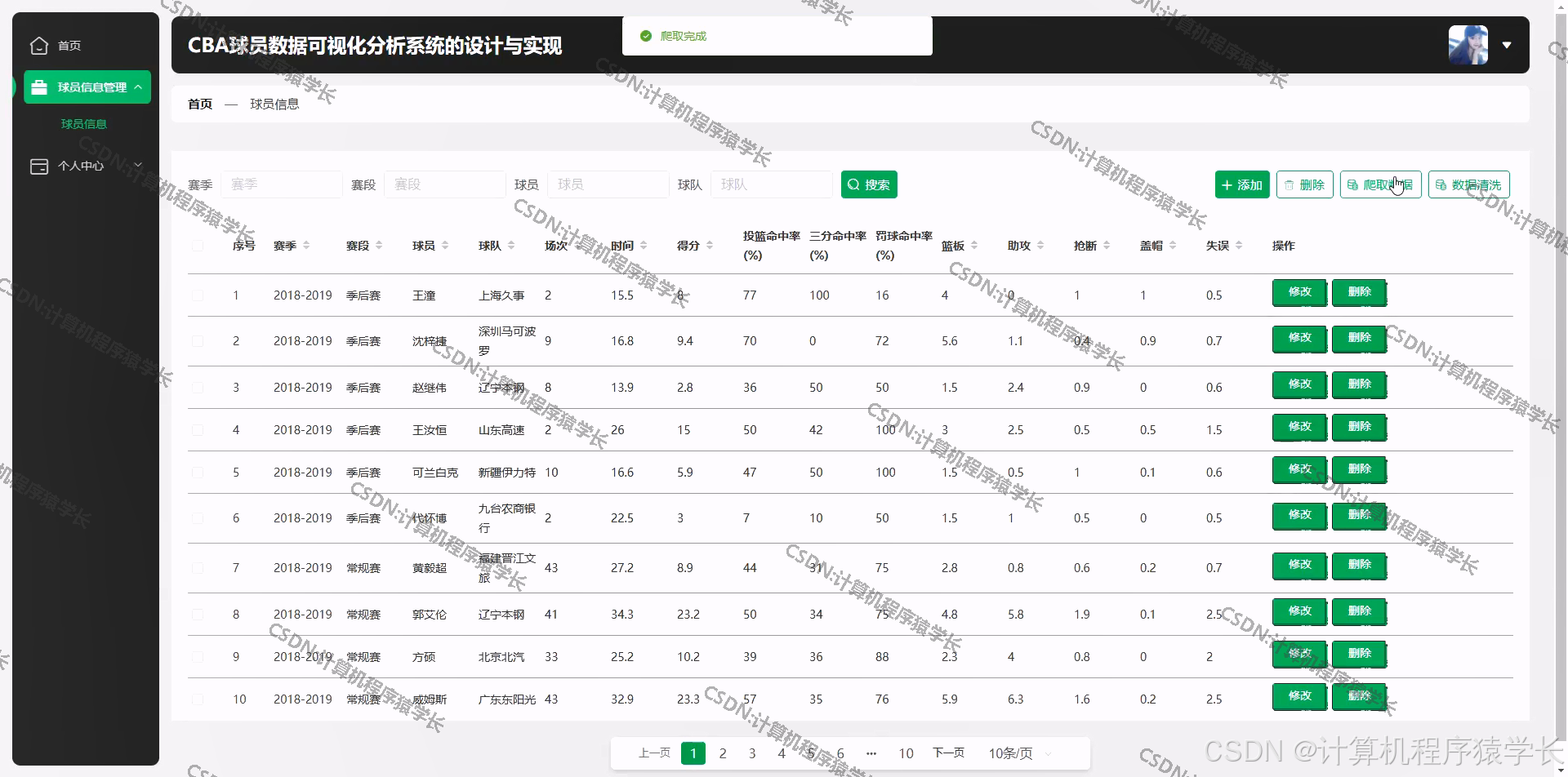This screenshot has width=1568, height=777.
Task: Click the card icon beside 个人中心
Action: pyautogui.click(x=39, y=166)
